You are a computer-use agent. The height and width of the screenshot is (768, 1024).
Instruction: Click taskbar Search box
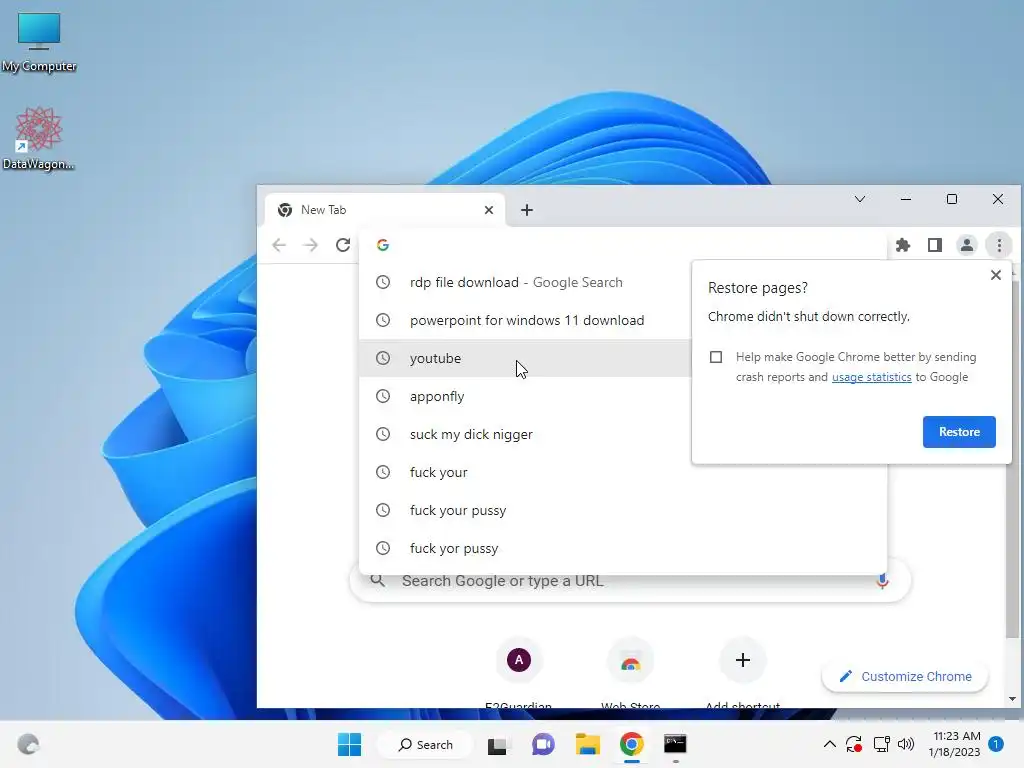426,744
